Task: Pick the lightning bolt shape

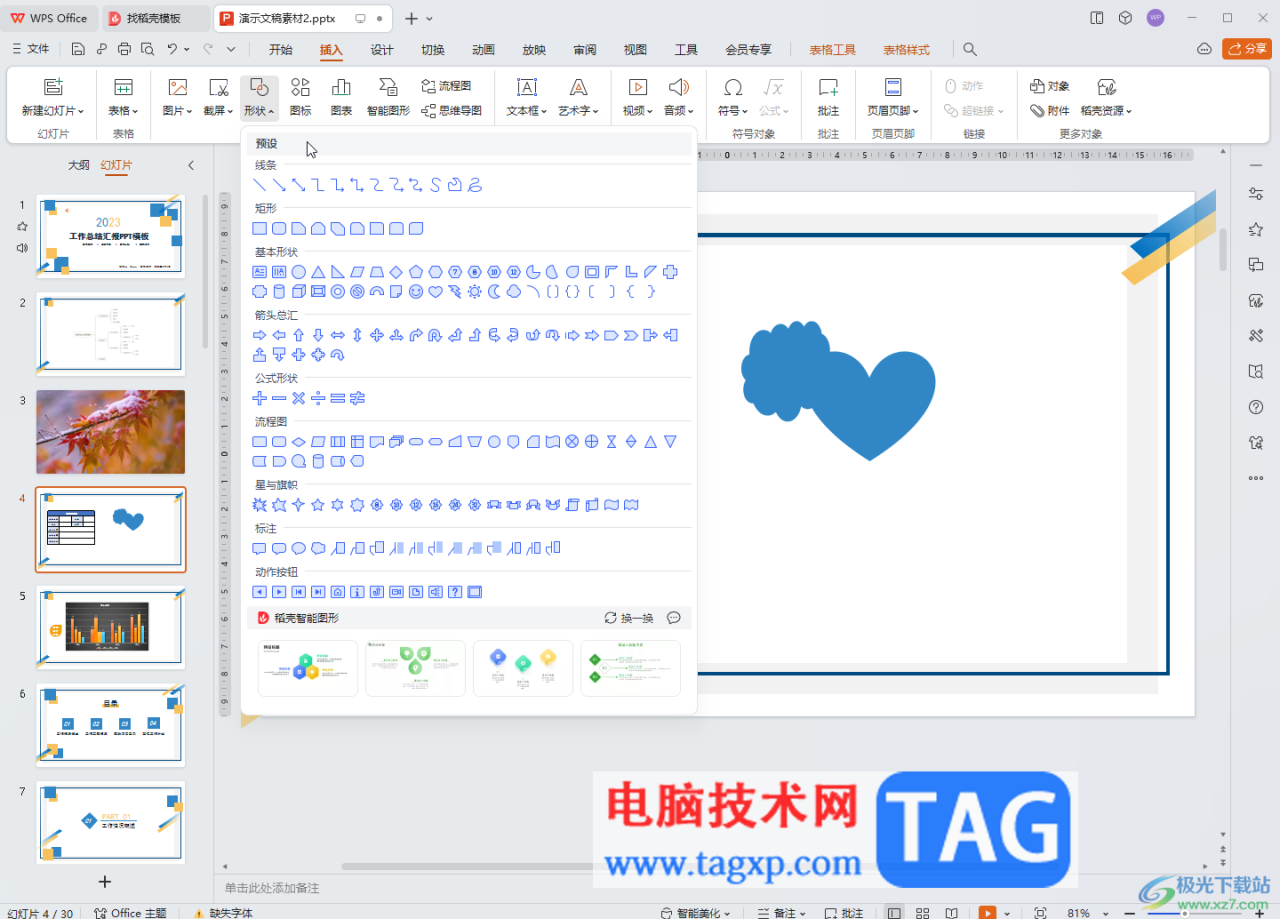Action: [x=455, y=291]
